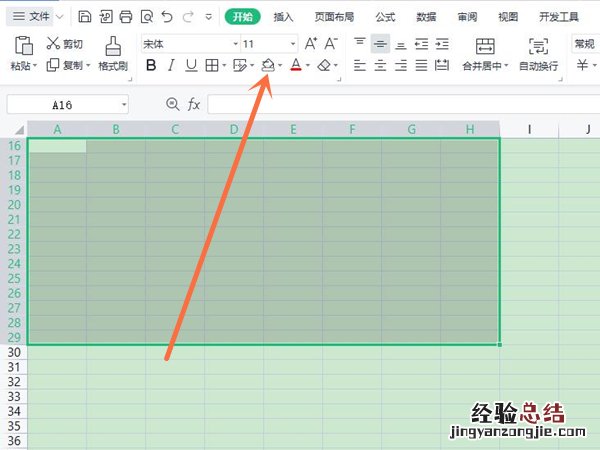This screenshot has height=450, width=600.
Task: Expand the Copy (复制) options arrow
Action: [88, 65]
